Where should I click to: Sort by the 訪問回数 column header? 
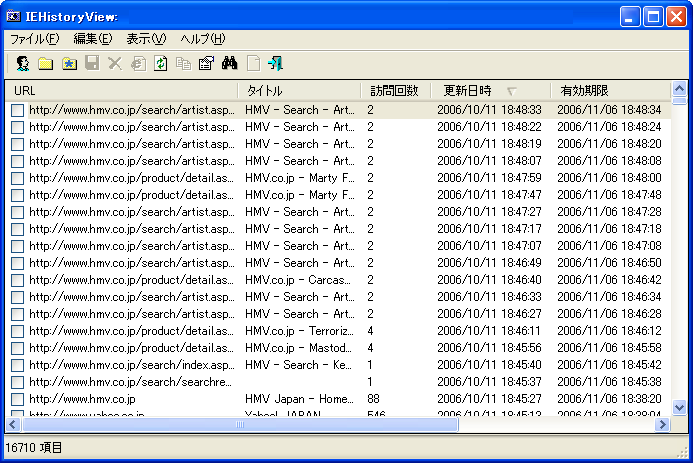point(396,91)
